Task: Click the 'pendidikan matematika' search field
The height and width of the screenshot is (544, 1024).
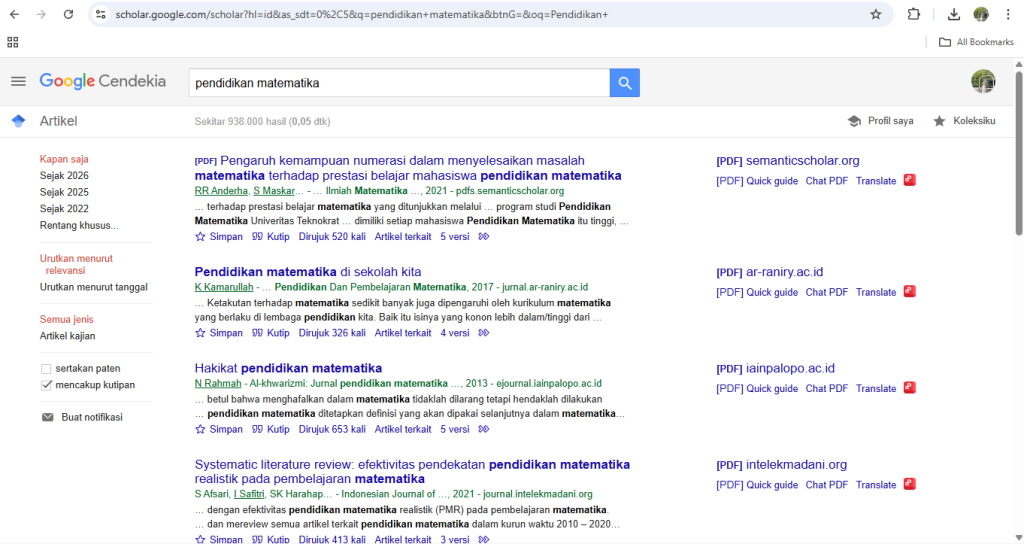Action: coord(398,83)
